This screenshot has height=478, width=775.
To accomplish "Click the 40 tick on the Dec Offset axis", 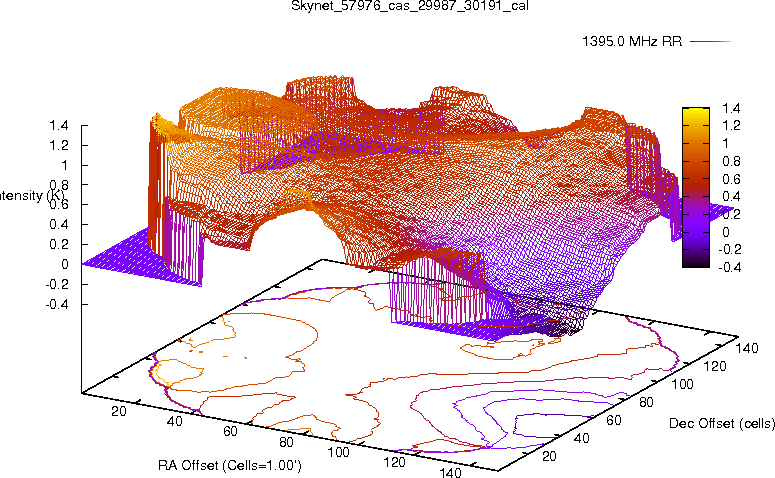I will tap(581, 438).
